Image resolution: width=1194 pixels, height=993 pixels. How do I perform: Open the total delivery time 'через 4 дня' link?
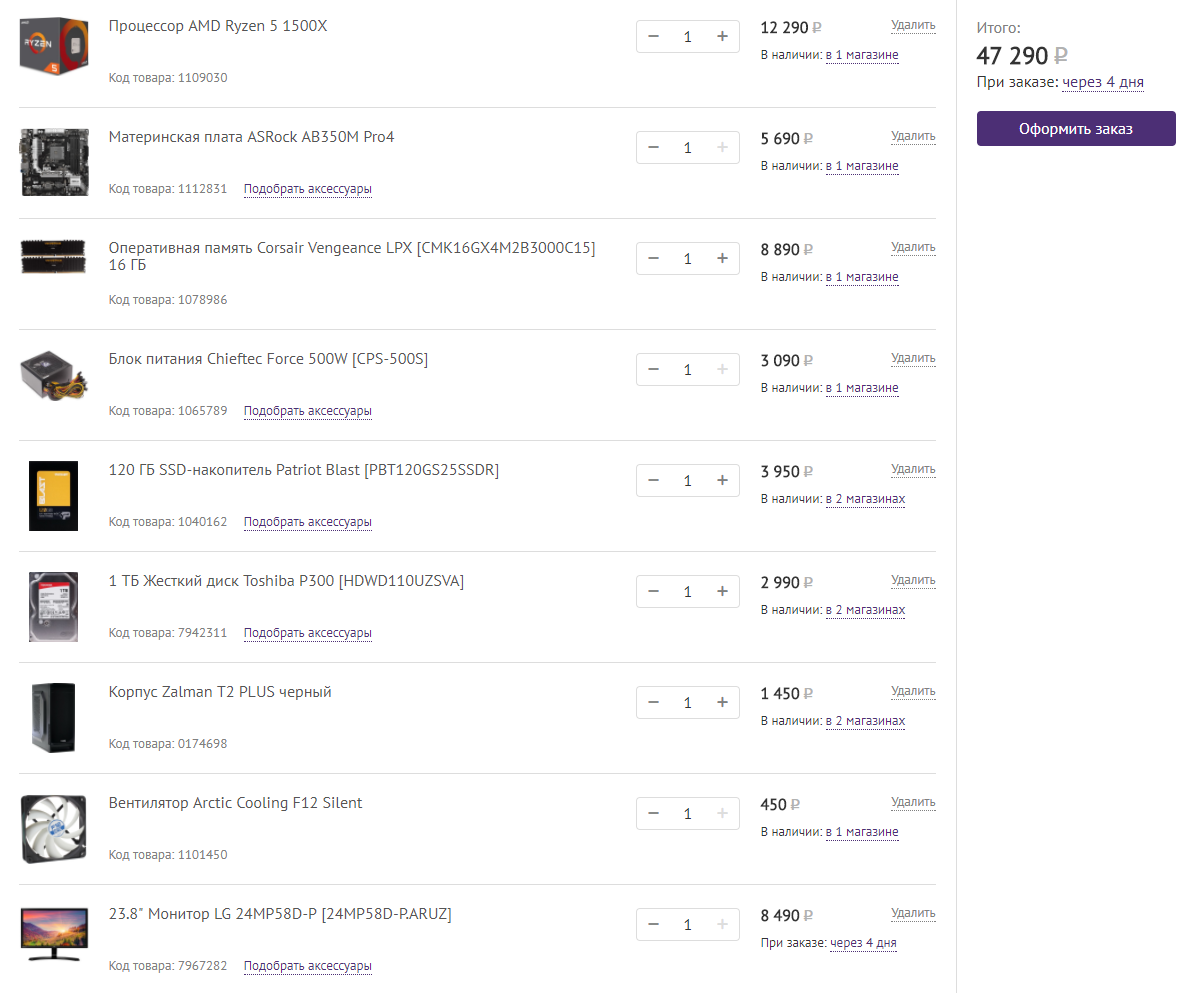pyautogui.click(x=1103, y=83)
